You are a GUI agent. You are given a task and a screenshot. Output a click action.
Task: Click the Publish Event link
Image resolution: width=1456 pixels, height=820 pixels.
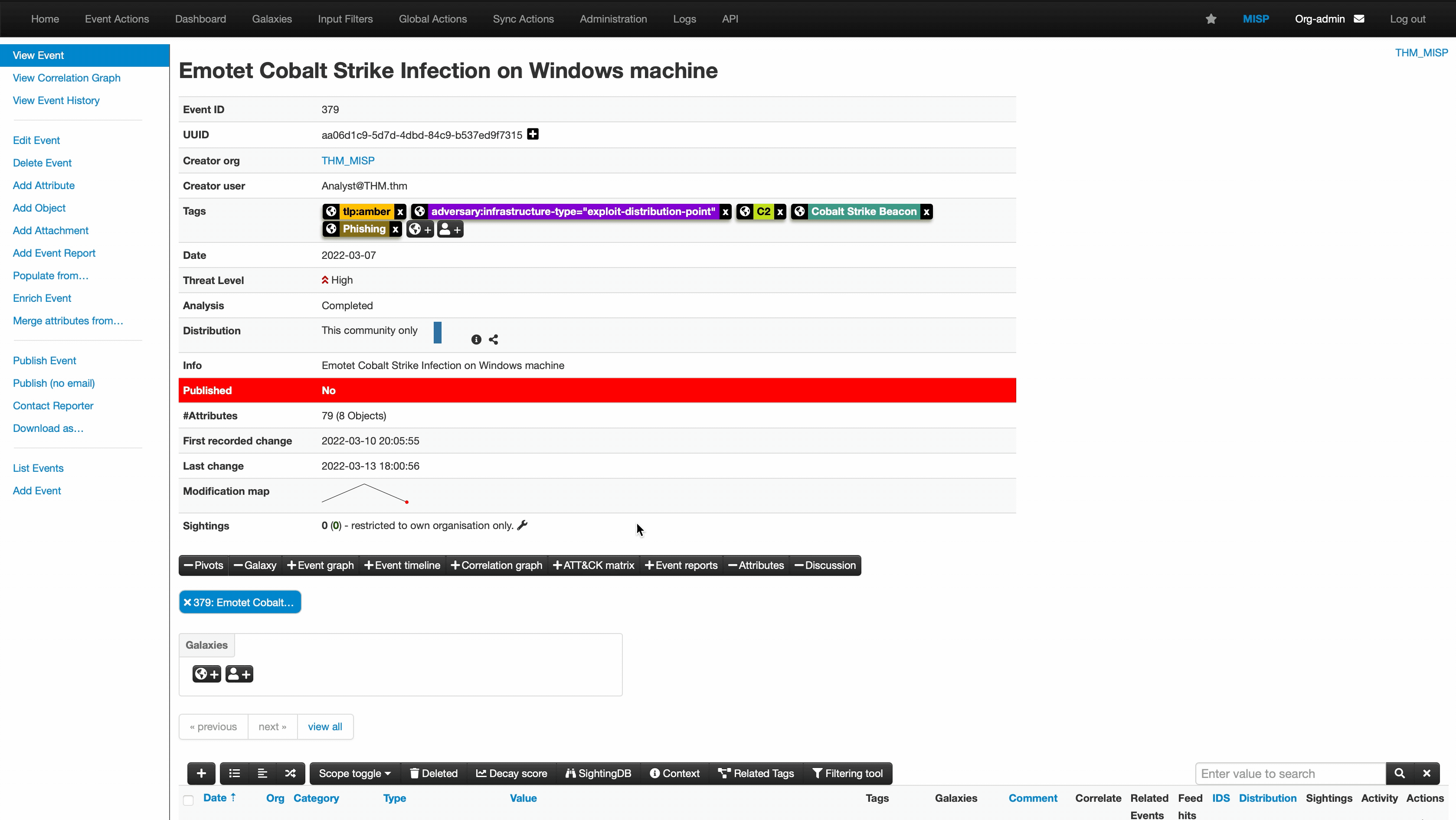click(45, 360)
